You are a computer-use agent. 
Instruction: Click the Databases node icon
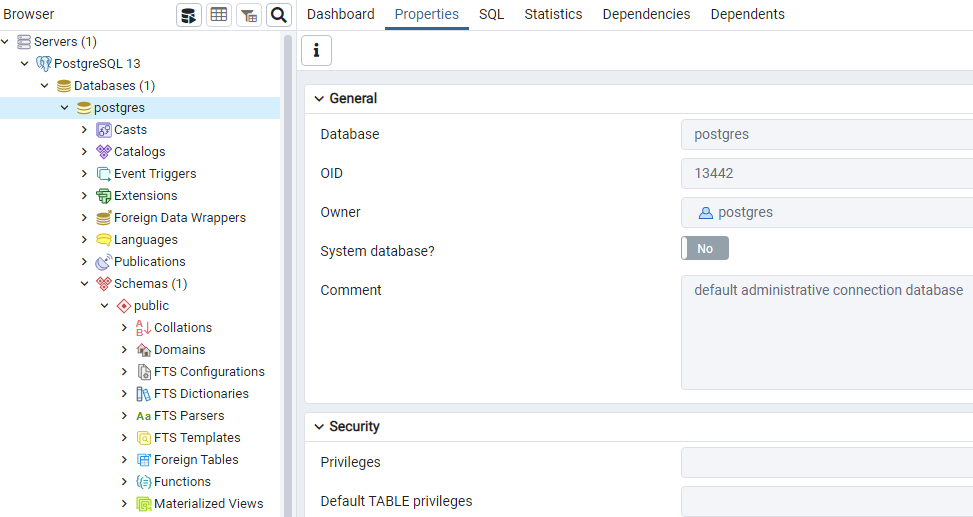pos(63,86)
